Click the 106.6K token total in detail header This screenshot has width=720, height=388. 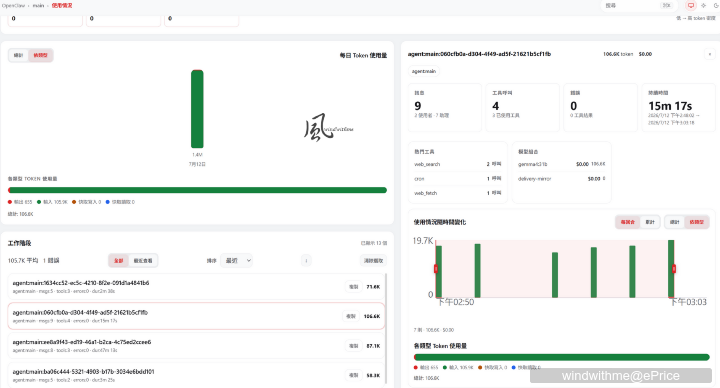[618, 54]
